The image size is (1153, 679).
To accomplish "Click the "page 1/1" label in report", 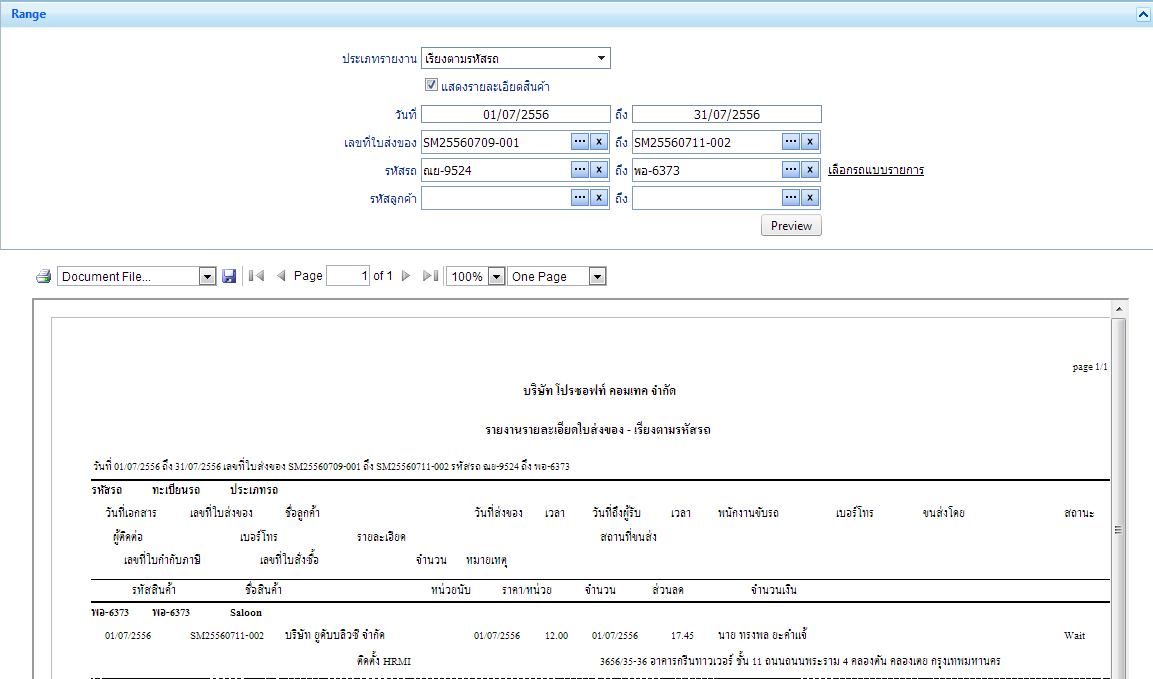I will pos(1090,366).
